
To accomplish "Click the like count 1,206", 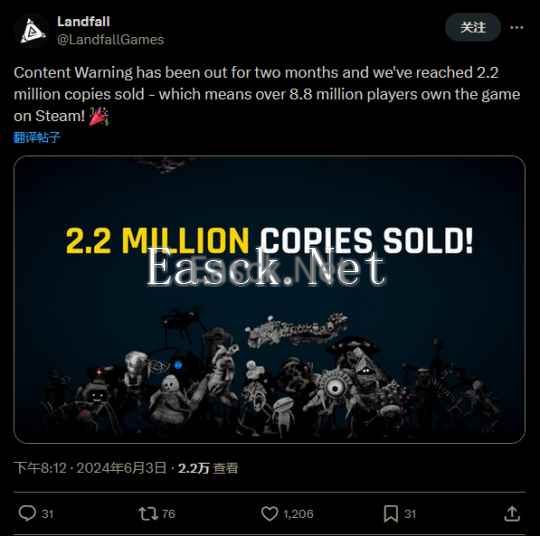I will pos(298,514).
